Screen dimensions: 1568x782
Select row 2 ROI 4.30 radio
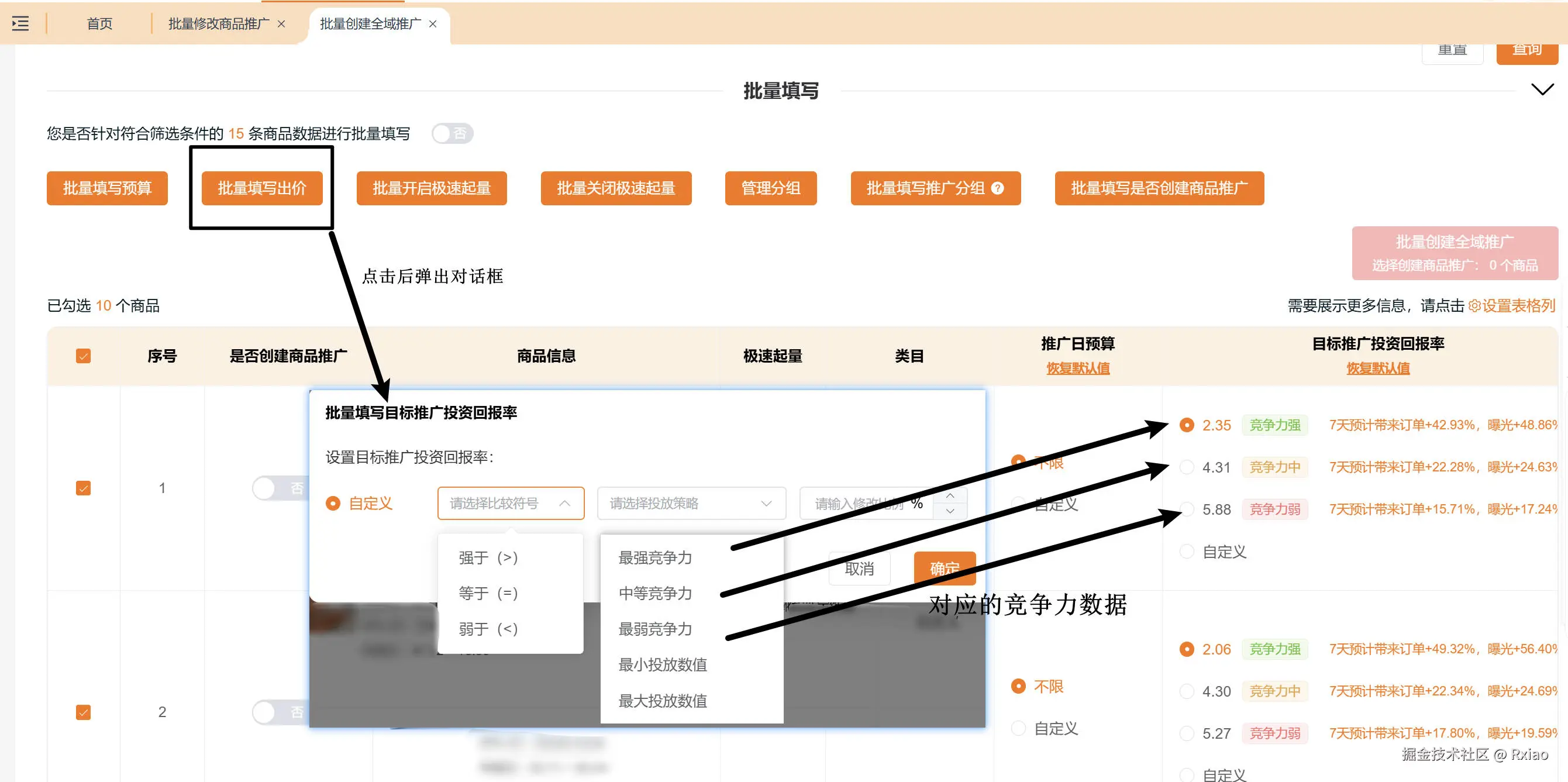(1186, 691)
